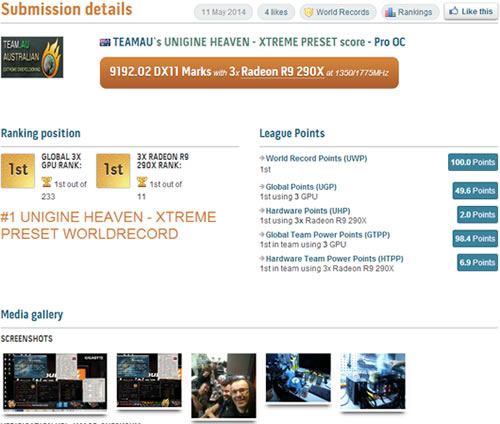The image size is (500, 424).
Task: Open group selfie photo thumbnail
Action: coord(224,386)
